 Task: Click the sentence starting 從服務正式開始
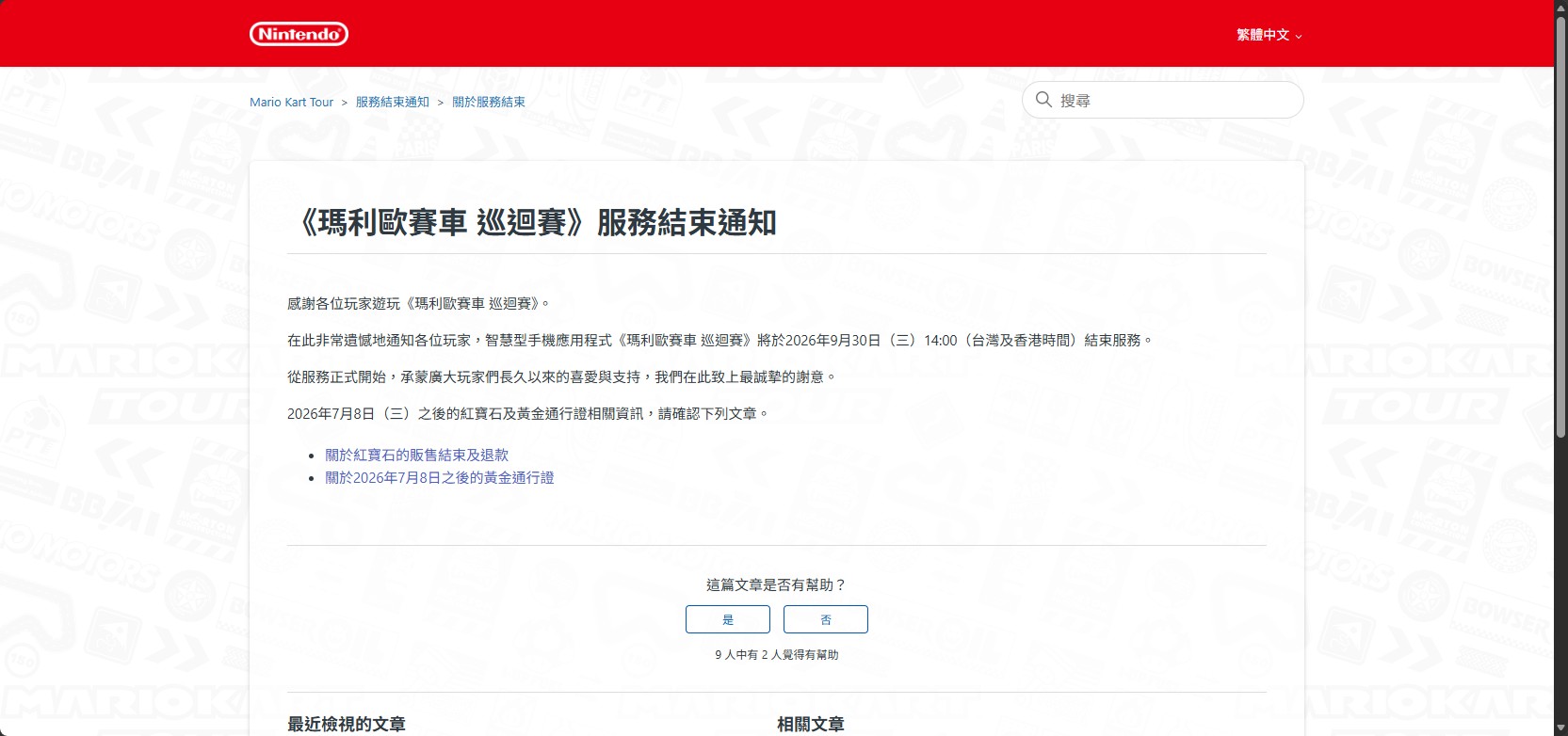click(562, 376)
